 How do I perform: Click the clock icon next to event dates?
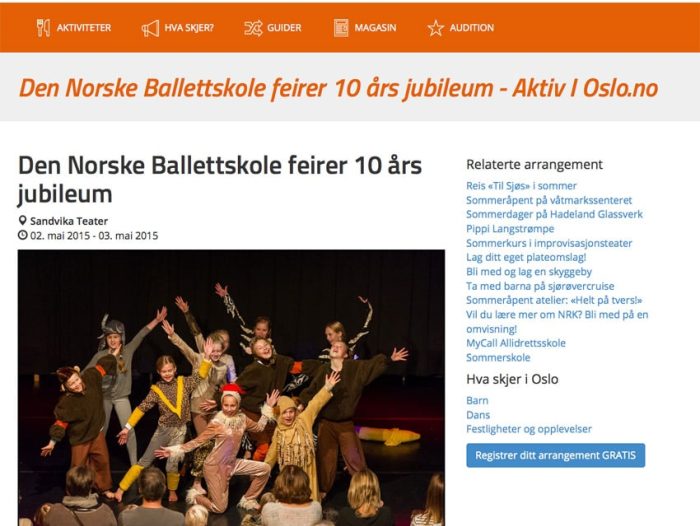tap(23, 235)
